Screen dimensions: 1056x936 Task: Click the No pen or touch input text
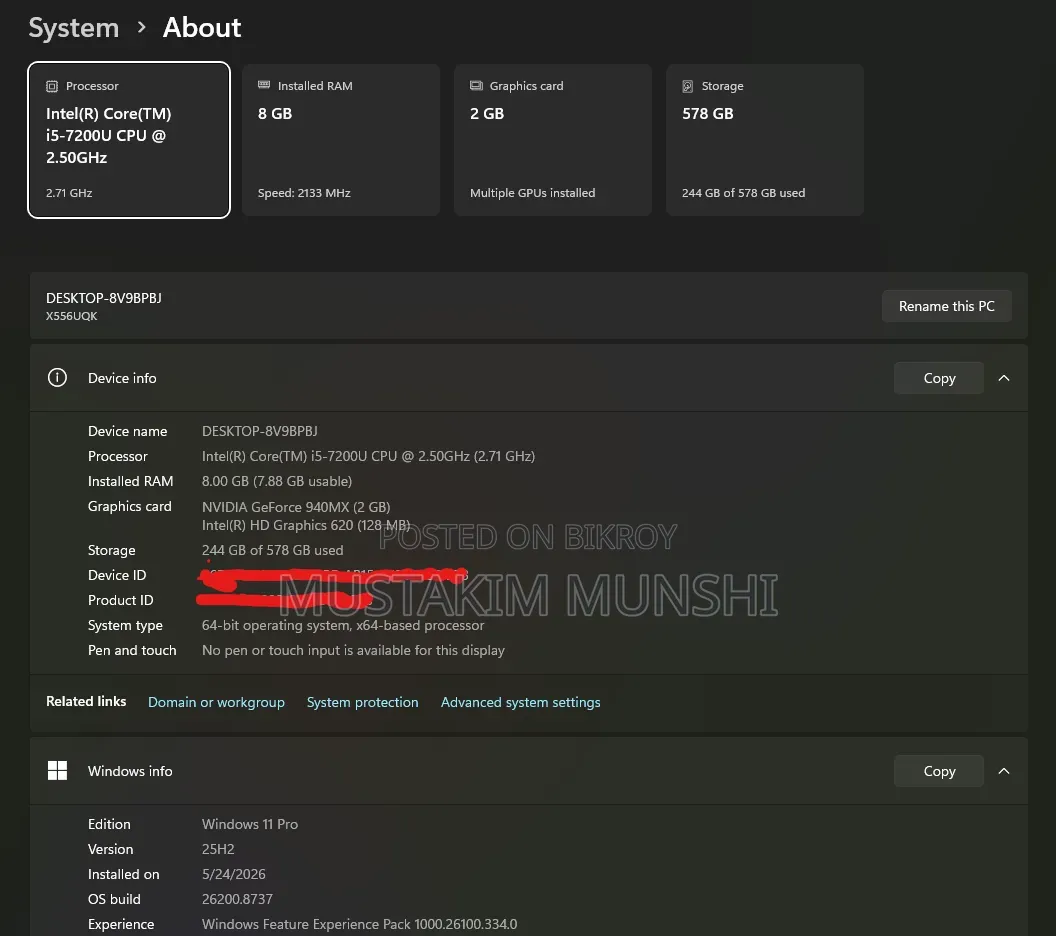[x=353, y=650]
